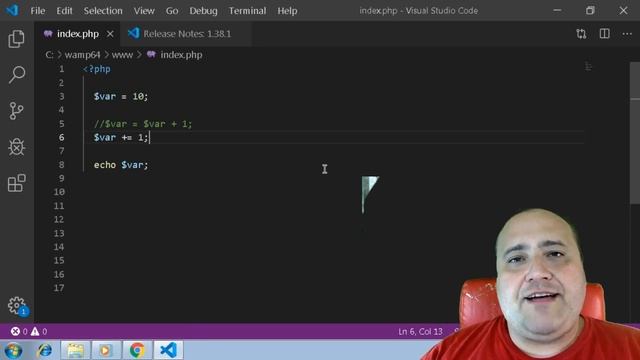This screenshot has width=640, height=360.
Task: Click the index.php breadcrumb segment
Action: [181, 55]
